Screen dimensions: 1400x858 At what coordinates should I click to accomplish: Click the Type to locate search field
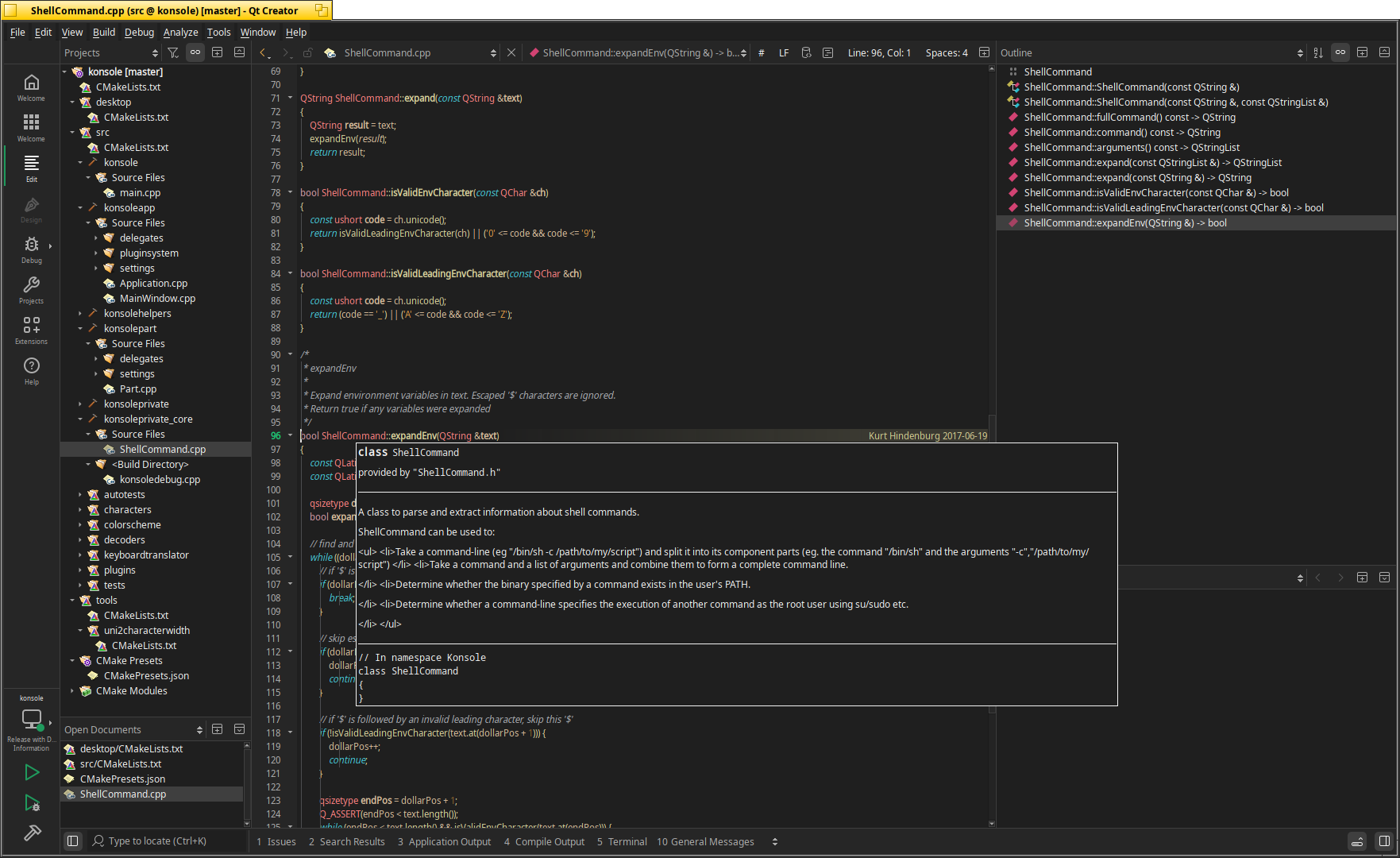[x=157, y=841]
